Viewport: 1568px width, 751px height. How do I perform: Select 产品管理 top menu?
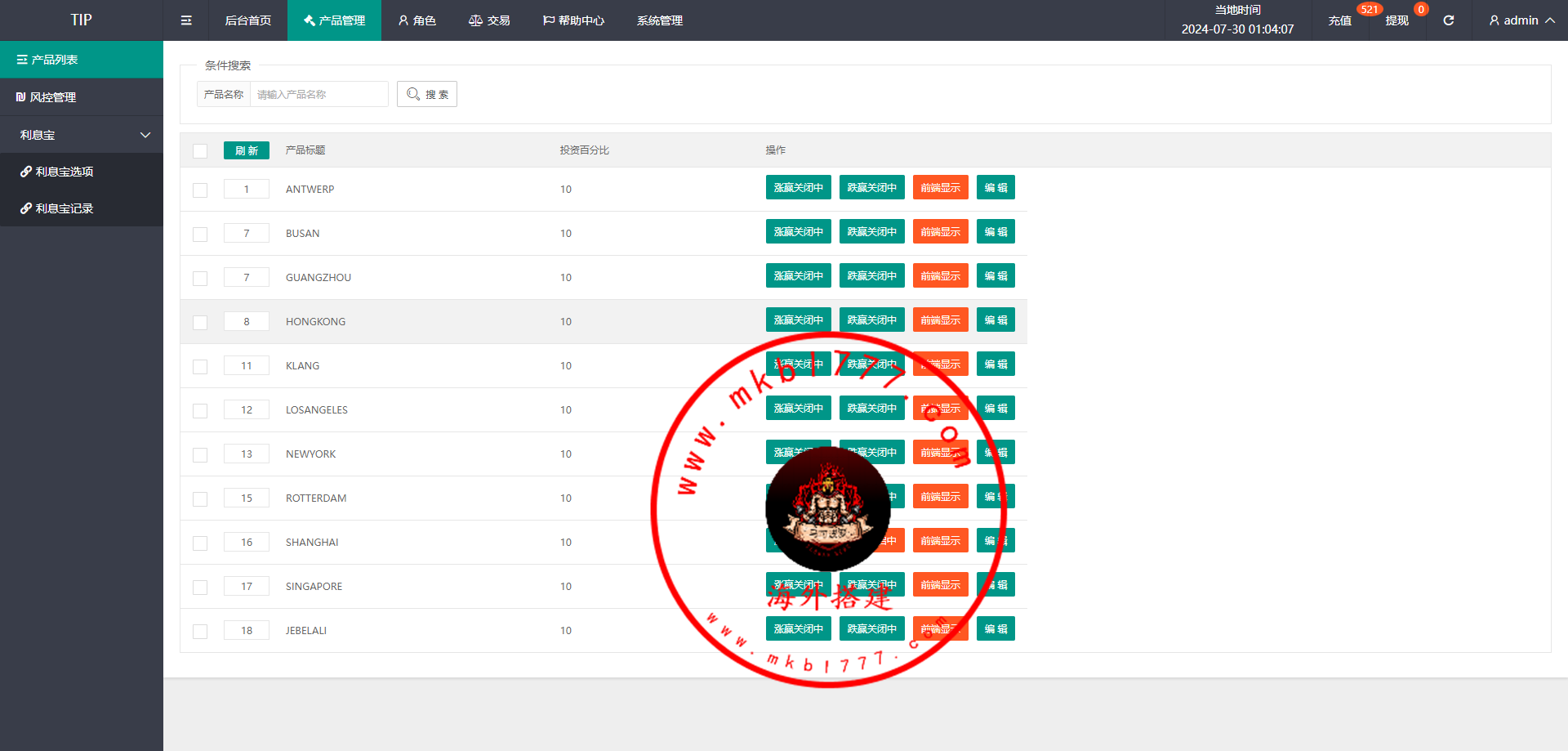[x=334, y=20]
